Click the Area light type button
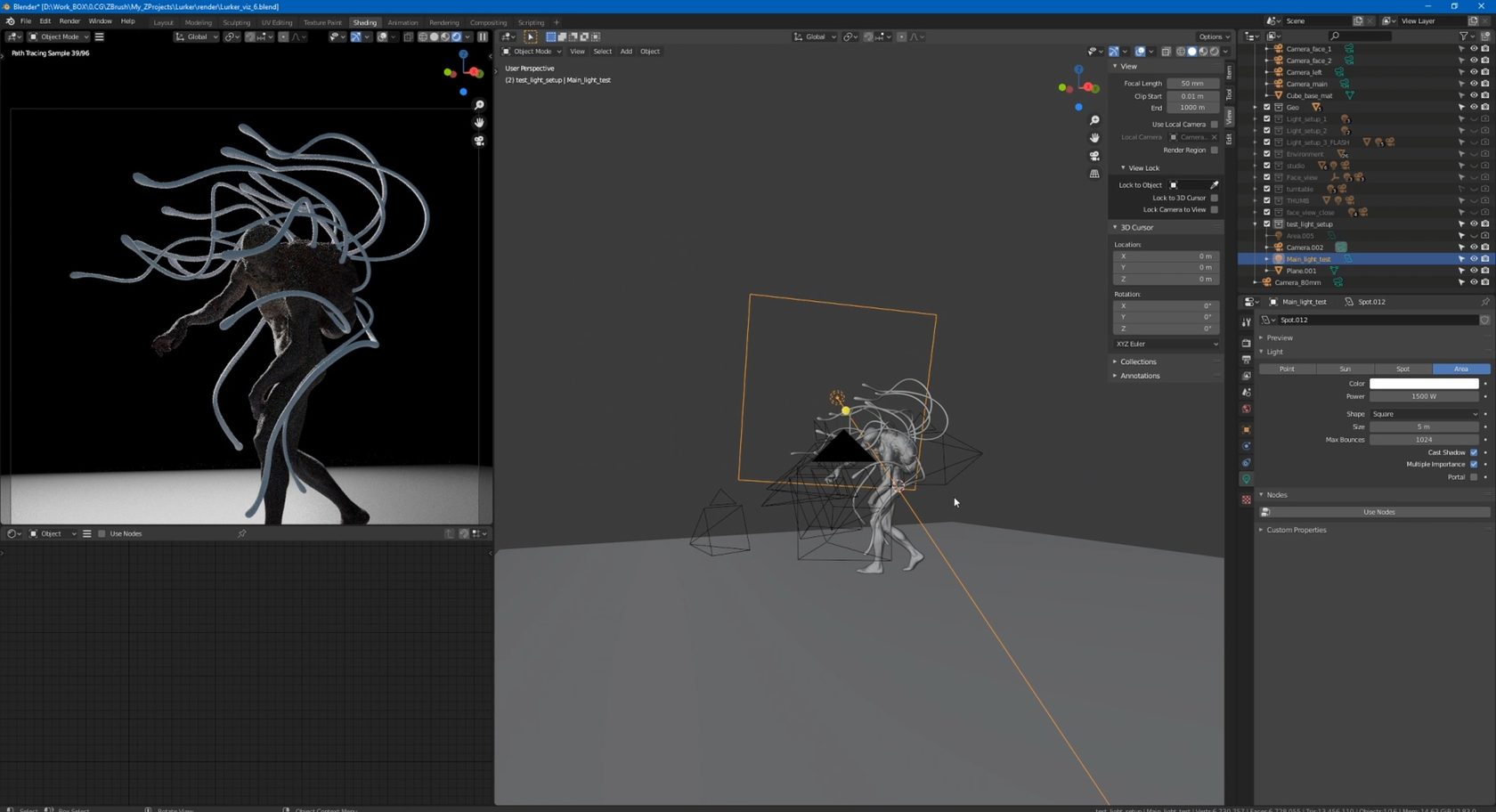 pyautogui.click(x=1461, y=369)
